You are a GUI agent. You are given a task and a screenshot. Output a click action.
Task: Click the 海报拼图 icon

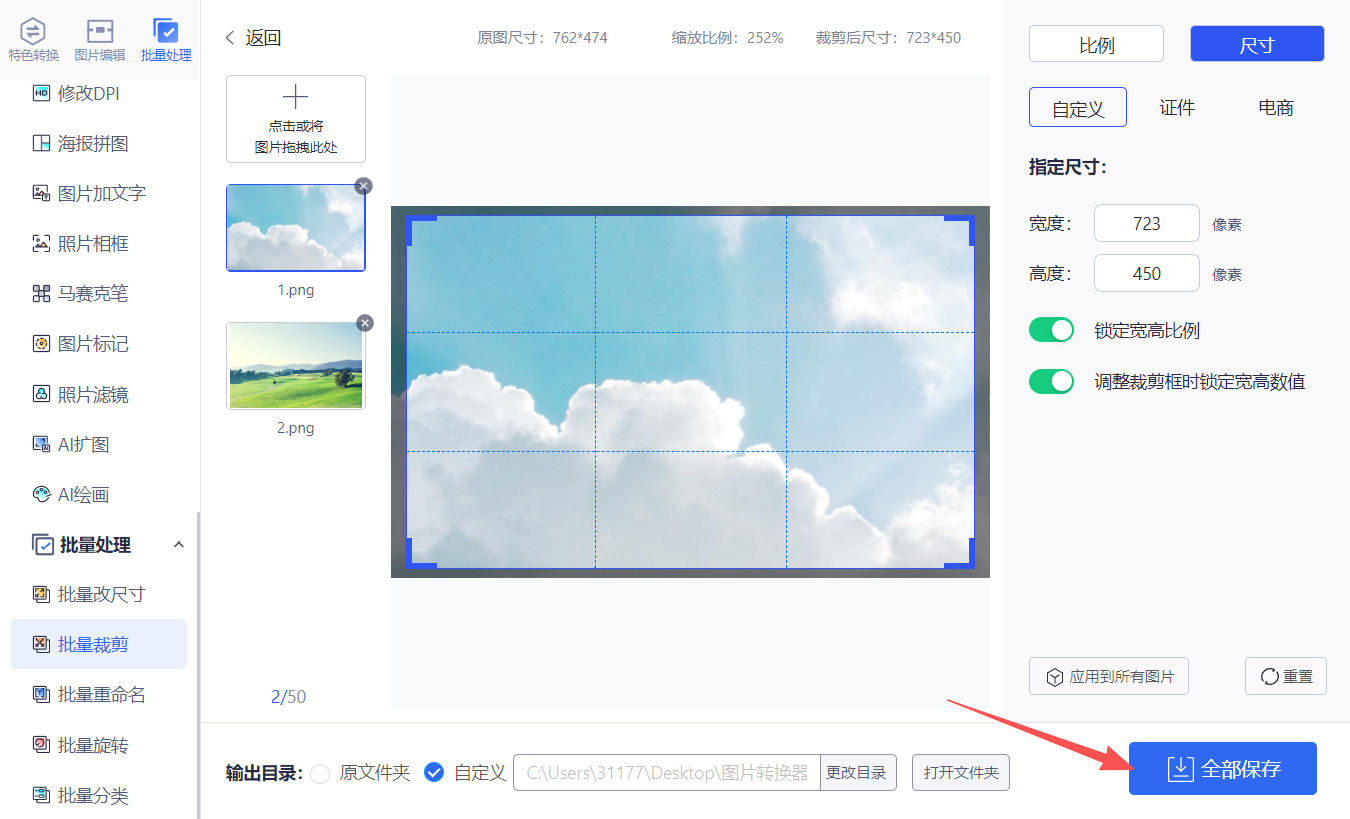tap(41, 143)
